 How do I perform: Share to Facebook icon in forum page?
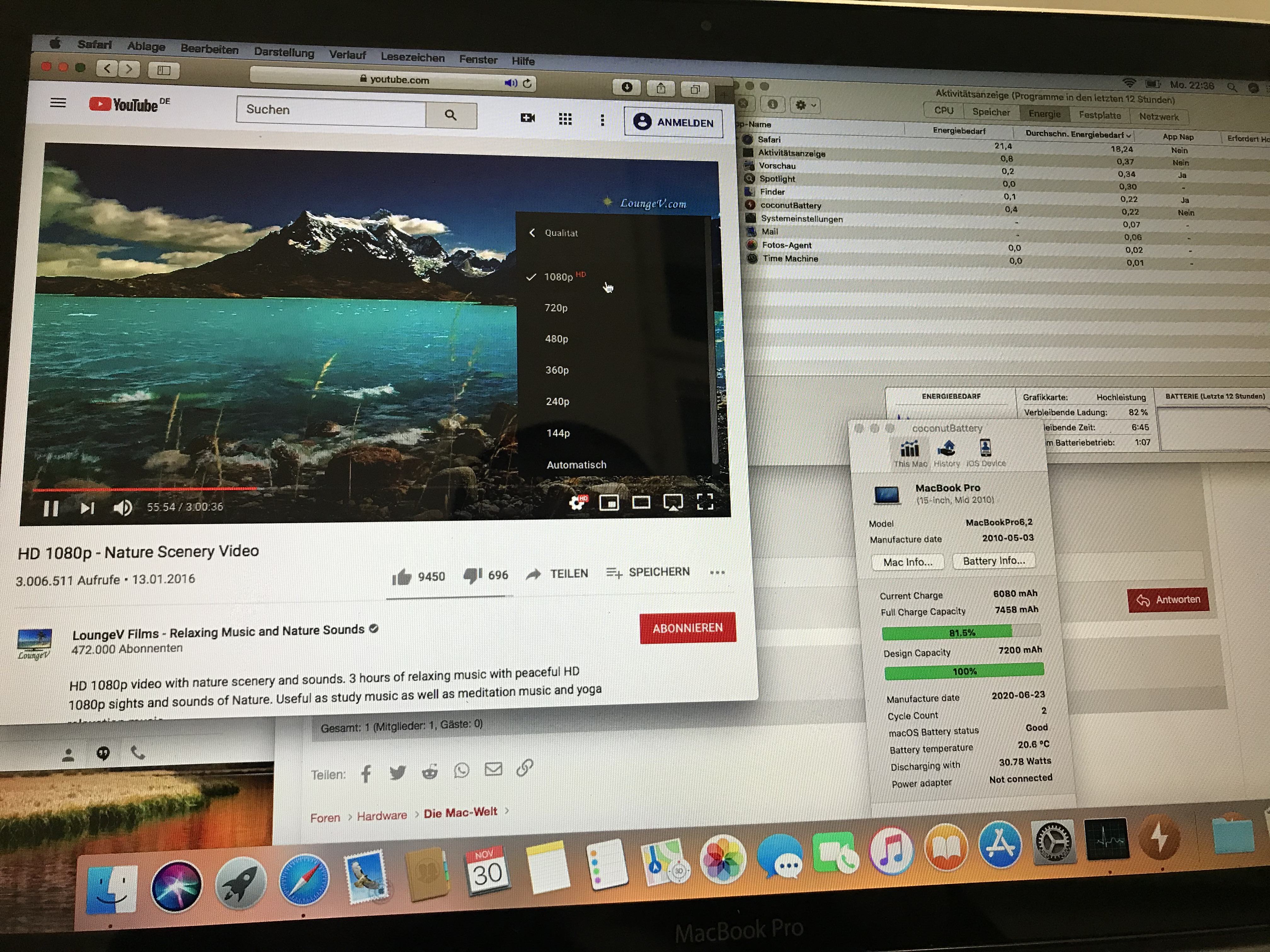click(366, 774)
